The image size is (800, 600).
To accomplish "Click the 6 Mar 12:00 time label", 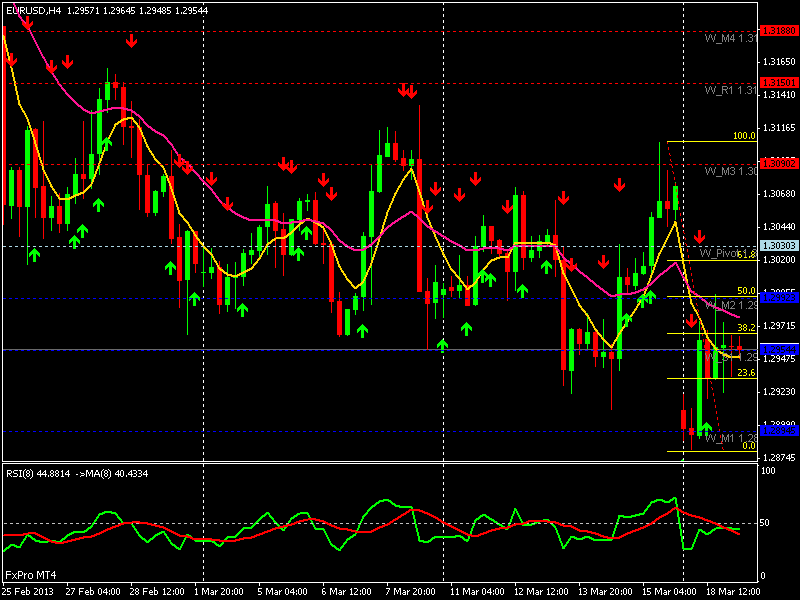I will click(346, 592).
